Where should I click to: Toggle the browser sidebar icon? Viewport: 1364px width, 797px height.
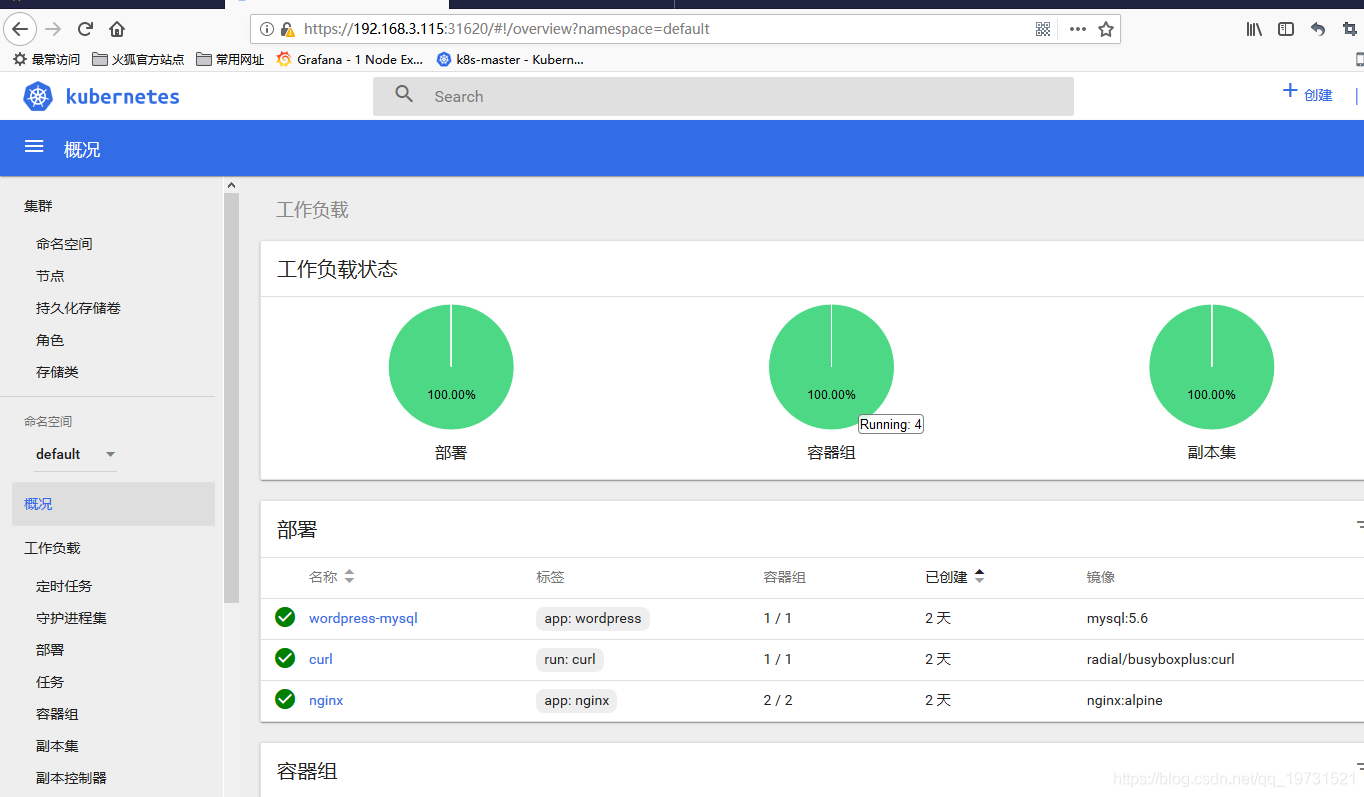click(x=1286, y=29)
